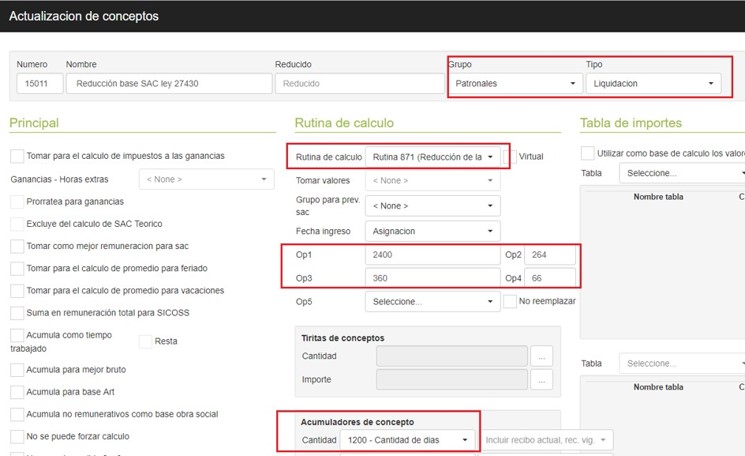Open the '1200 - Cantidad de dias' dropdown
This screenshot has width=745, height=456.
tap(407, 440)
